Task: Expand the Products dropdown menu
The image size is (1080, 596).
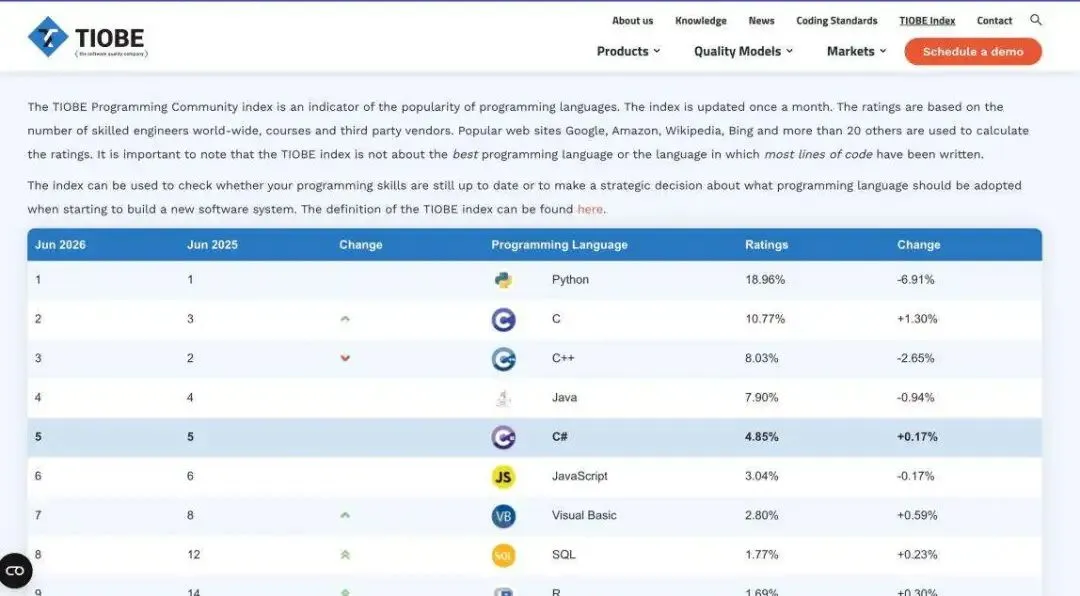Action: click(x=628, y=51)
